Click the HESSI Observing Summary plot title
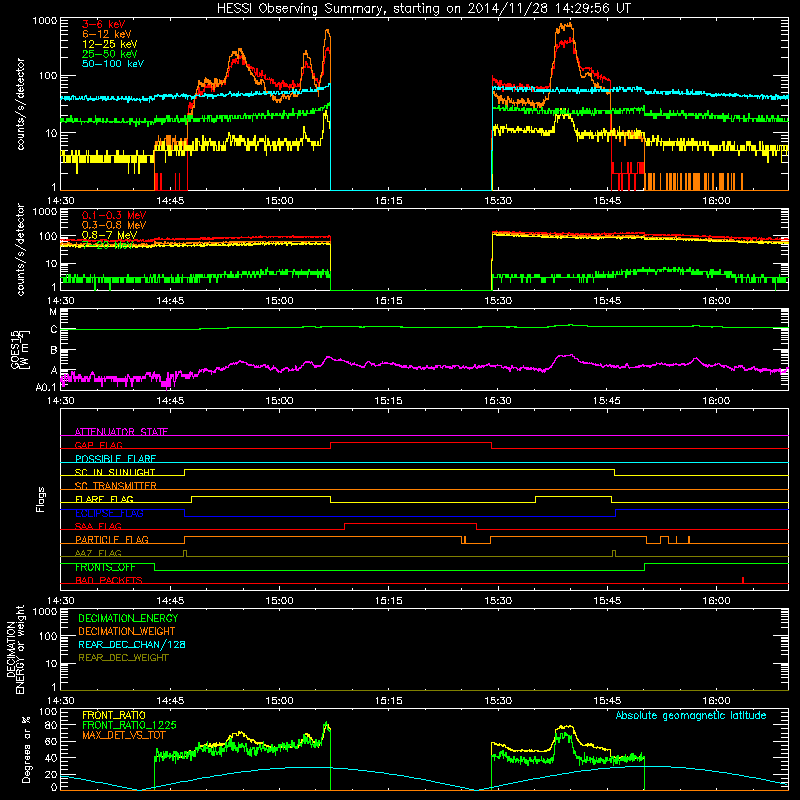 tap(423, 9)
